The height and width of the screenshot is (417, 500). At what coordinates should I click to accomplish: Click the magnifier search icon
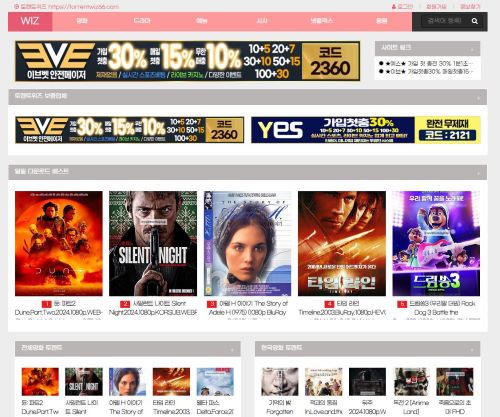click(475, 21)
